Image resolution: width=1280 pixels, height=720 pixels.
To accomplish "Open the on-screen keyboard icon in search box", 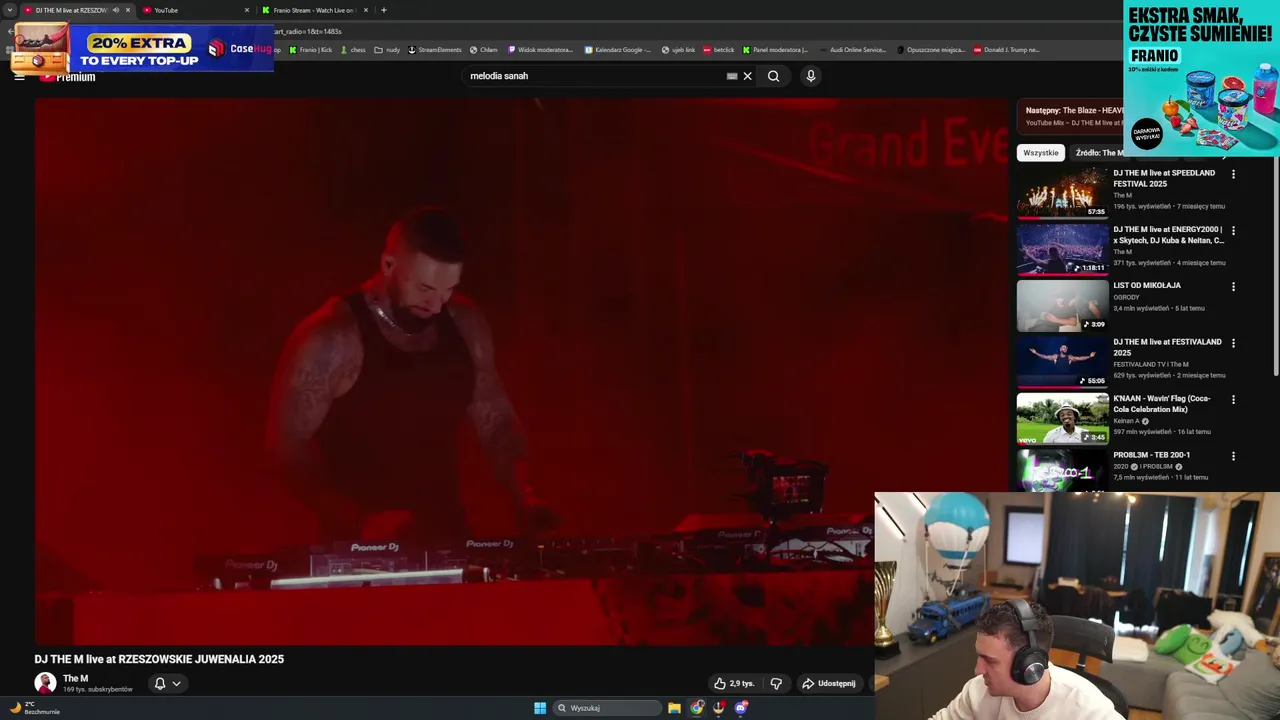I will [732, 76].
